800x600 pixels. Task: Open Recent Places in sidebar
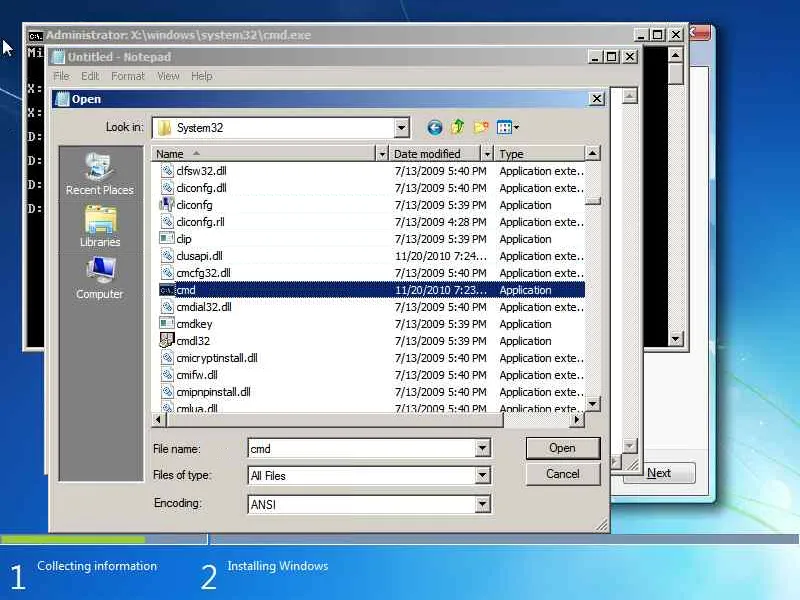(x=100, y=174)
